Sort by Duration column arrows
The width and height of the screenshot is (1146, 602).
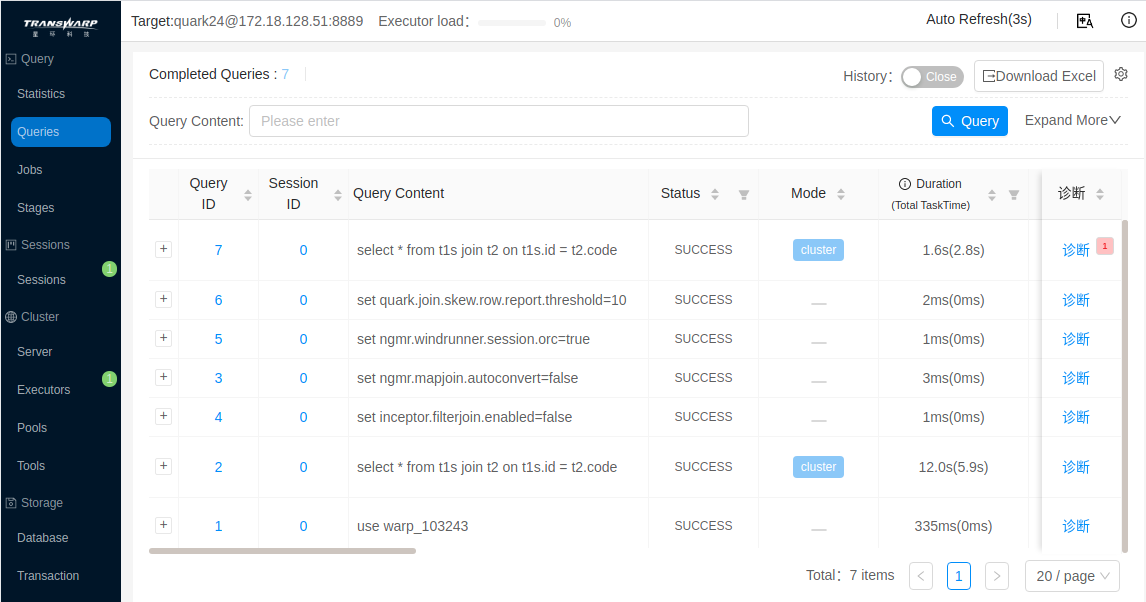992,194
